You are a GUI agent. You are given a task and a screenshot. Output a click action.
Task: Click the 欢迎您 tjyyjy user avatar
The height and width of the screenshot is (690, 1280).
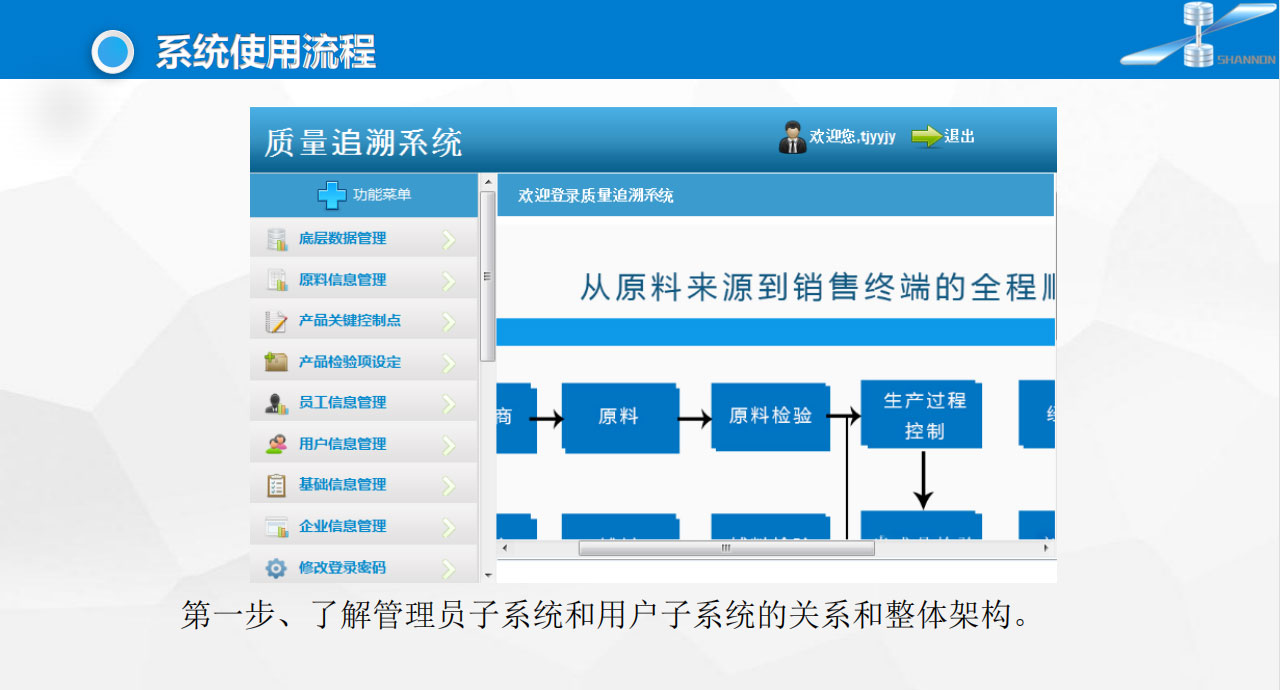792,137
